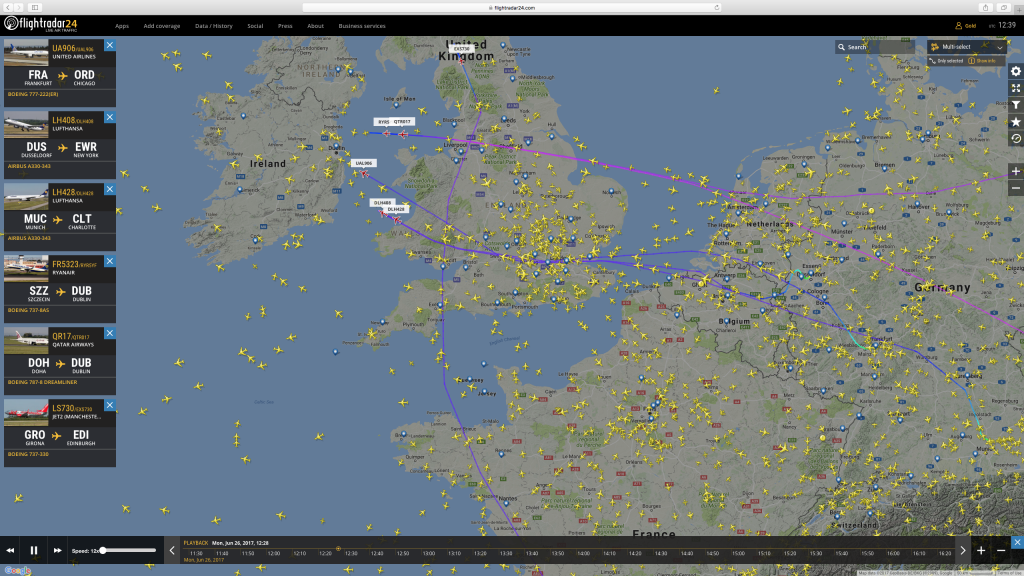
Task: Click the current-time marker on the timeline
Action: (338, 549)
